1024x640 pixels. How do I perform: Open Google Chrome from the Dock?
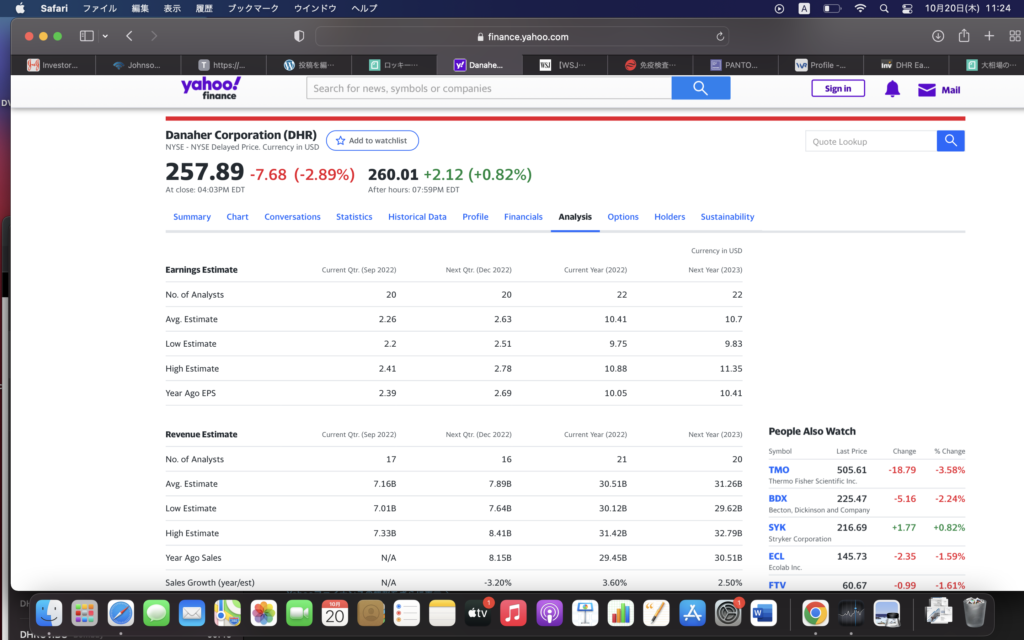[815, 612]
